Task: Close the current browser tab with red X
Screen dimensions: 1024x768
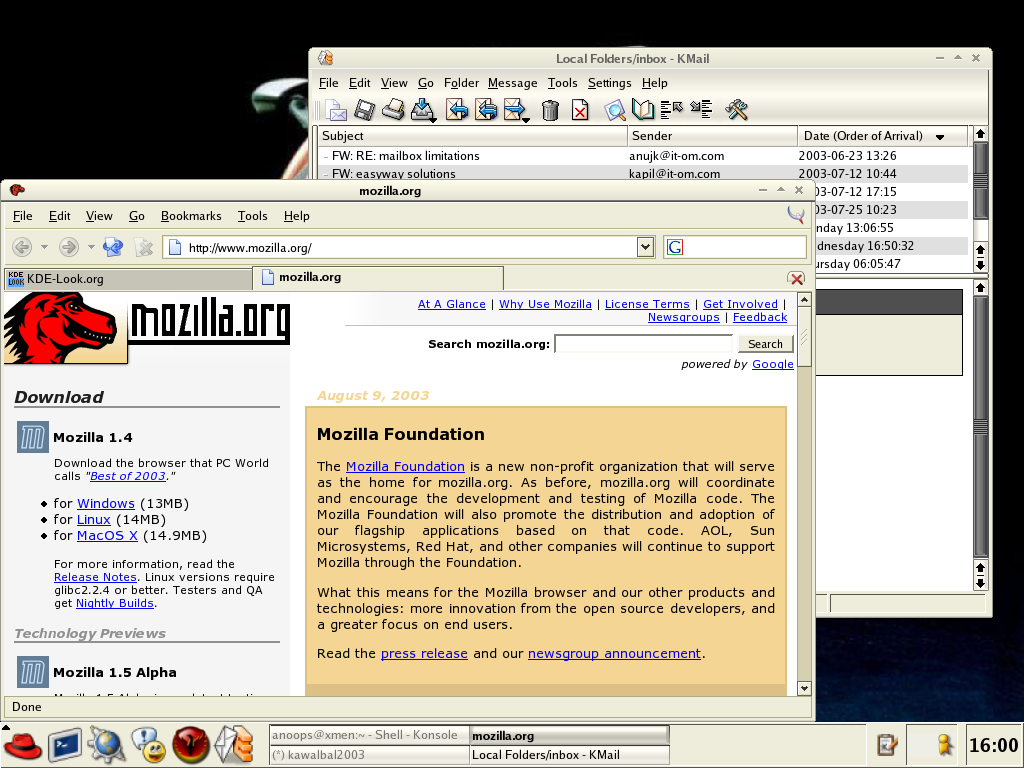Action: (796, 279)
